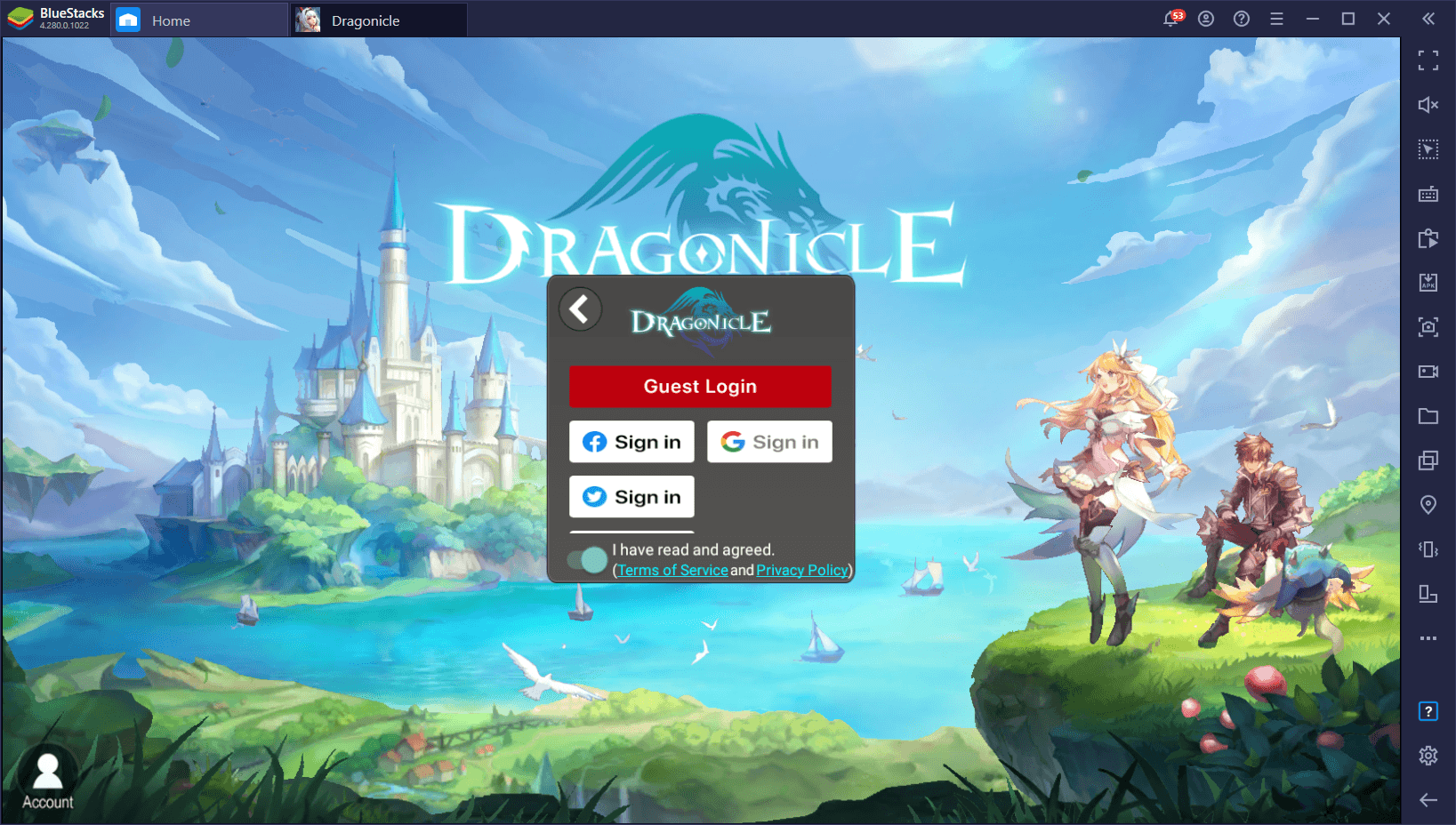Screen dimensions: 1456x825
Task: Open keyboard game controls icon
Action: click(x=1428, y=194)
